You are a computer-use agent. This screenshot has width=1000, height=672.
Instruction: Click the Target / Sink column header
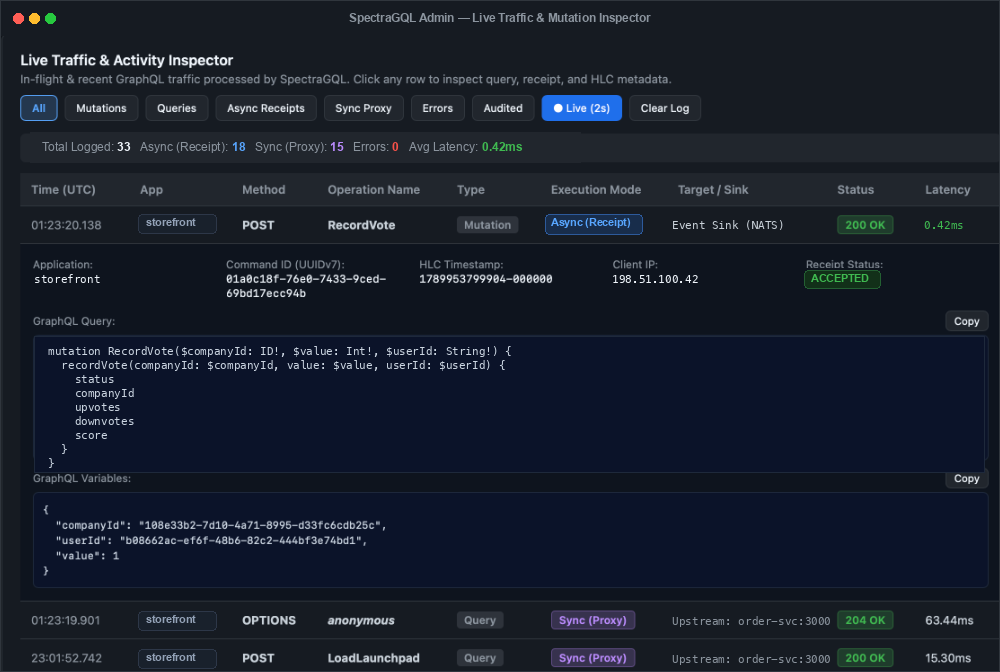[713, 189]
